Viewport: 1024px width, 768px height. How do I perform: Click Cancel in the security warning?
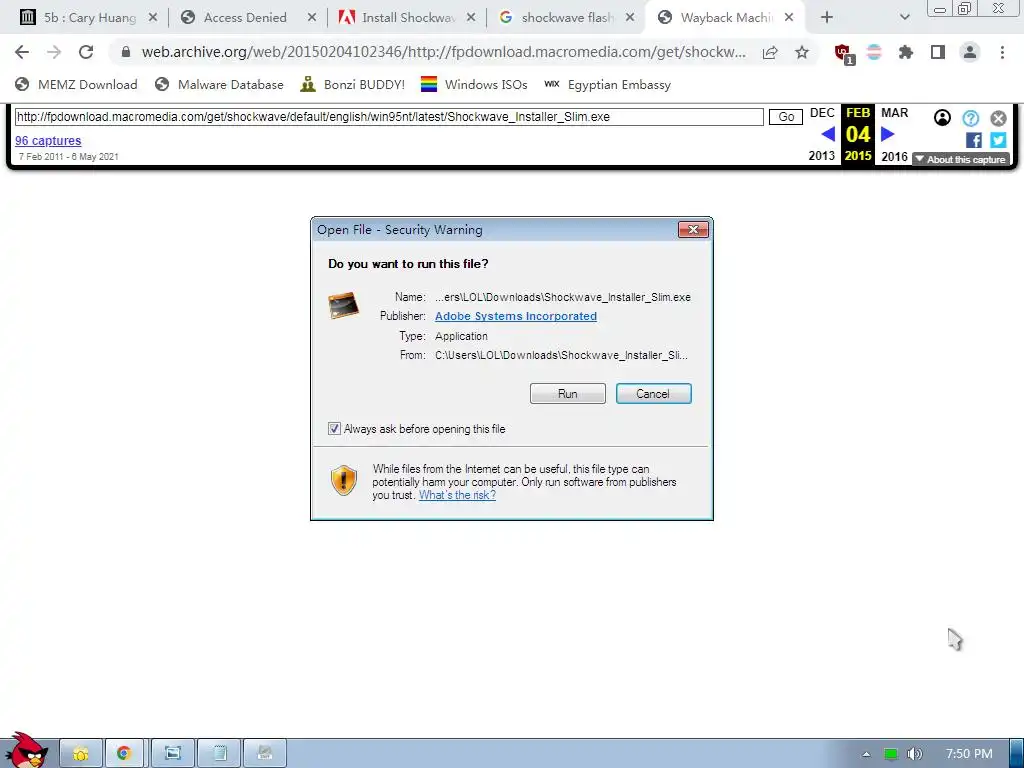[653, 394]
